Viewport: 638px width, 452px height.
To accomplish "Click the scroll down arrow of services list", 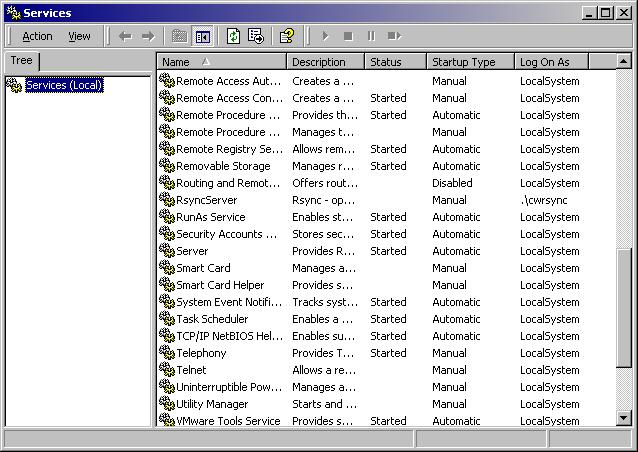I will (x=624, y=418).
